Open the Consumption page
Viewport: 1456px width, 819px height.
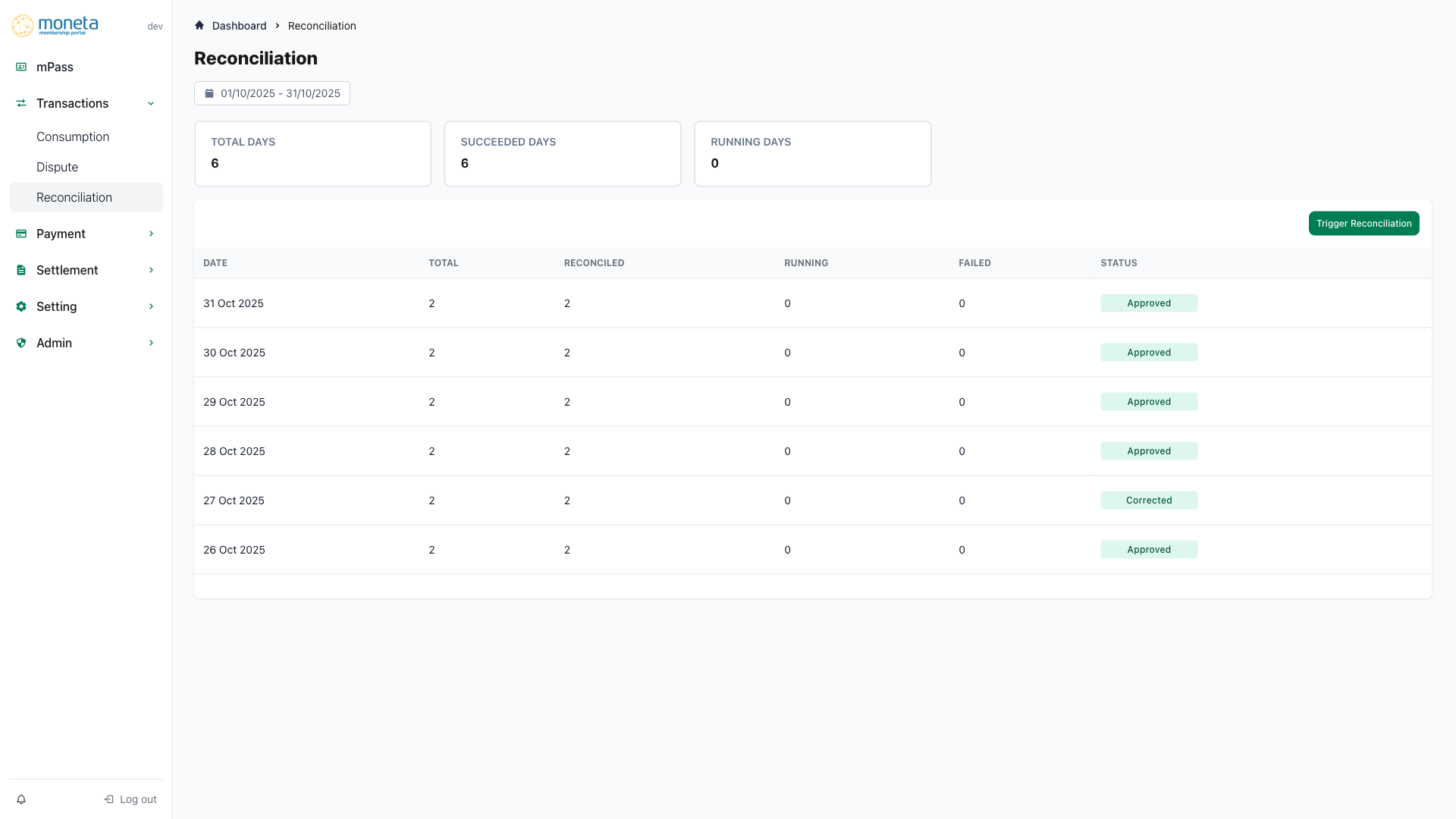pyautogui.click(x=73, y=136)
